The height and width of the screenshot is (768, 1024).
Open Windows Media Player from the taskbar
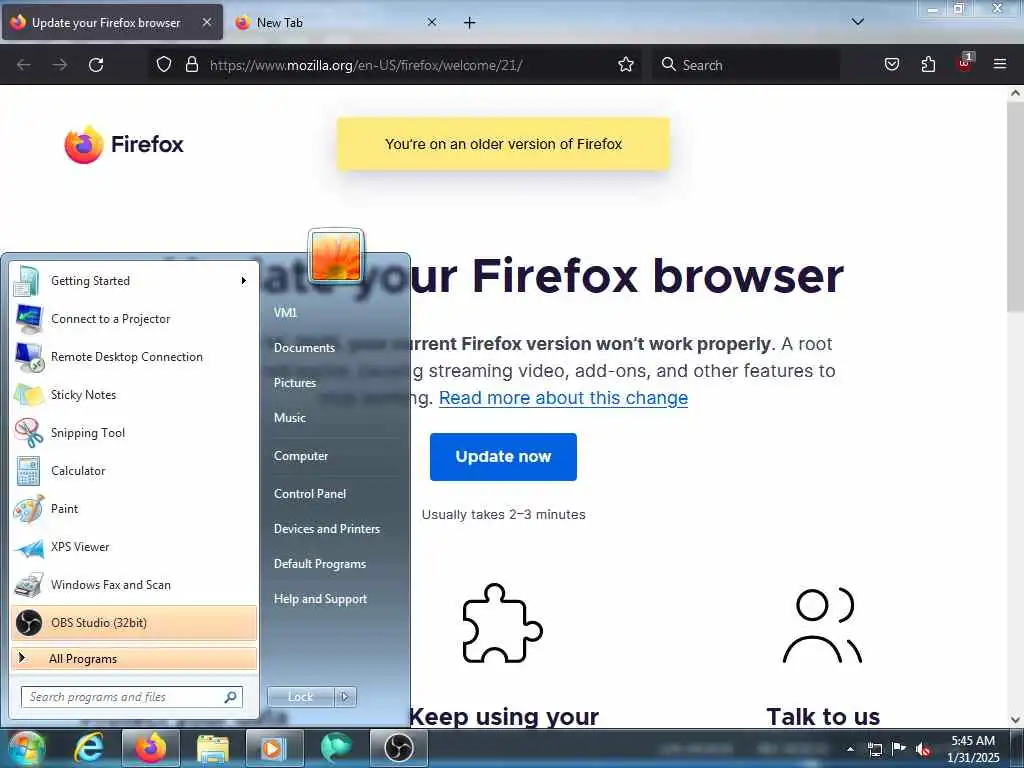(274, 748)
